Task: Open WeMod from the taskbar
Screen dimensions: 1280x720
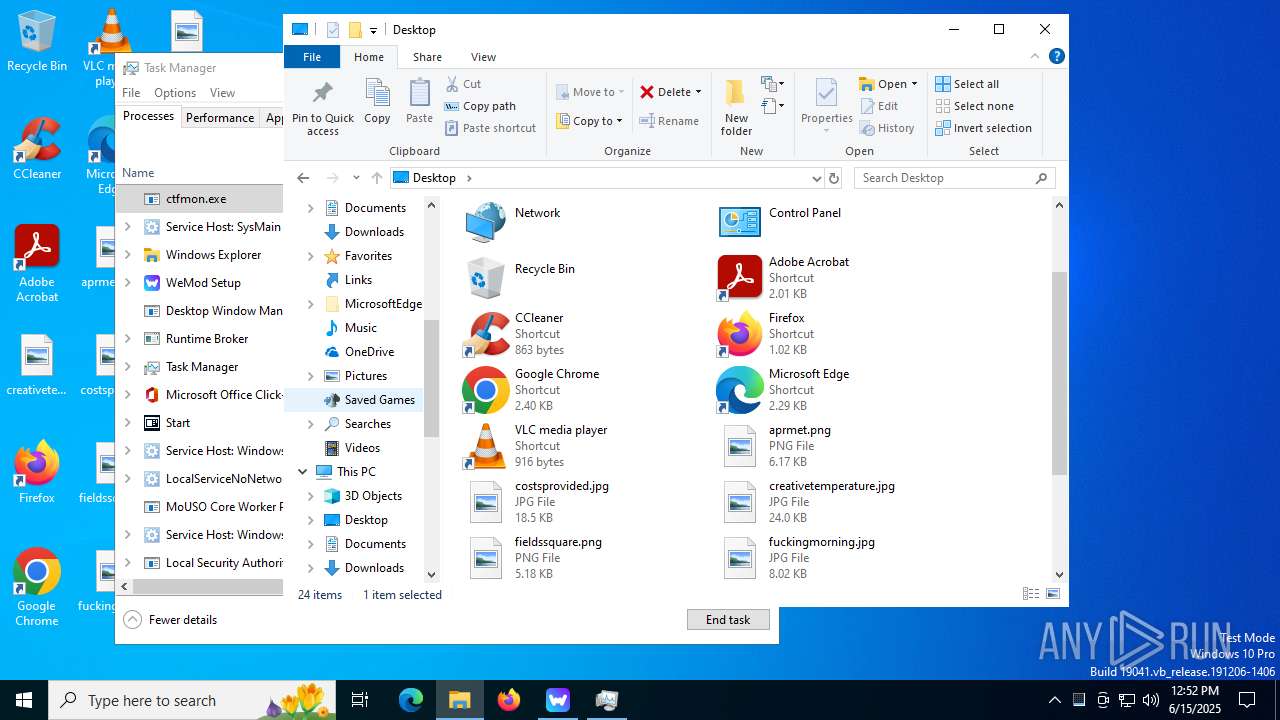Action: tap(558, 700)
